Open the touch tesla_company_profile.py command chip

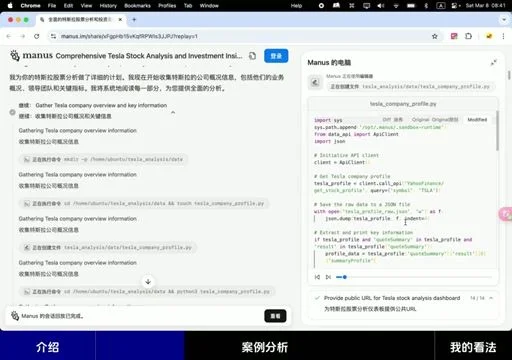click(144, 203)
